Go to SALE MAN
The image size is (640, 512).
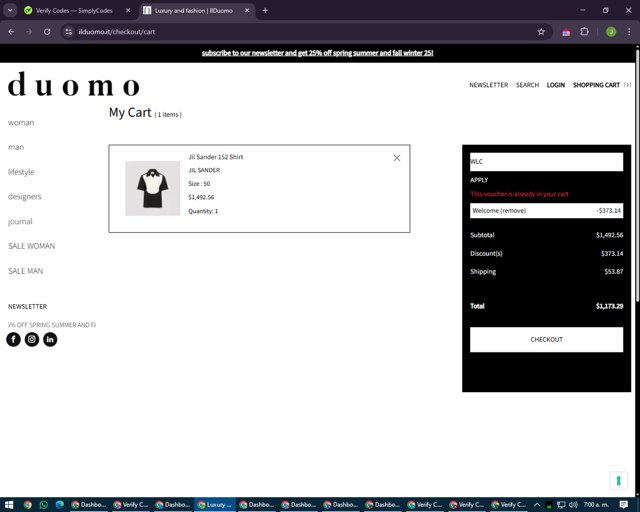(25, 271)
